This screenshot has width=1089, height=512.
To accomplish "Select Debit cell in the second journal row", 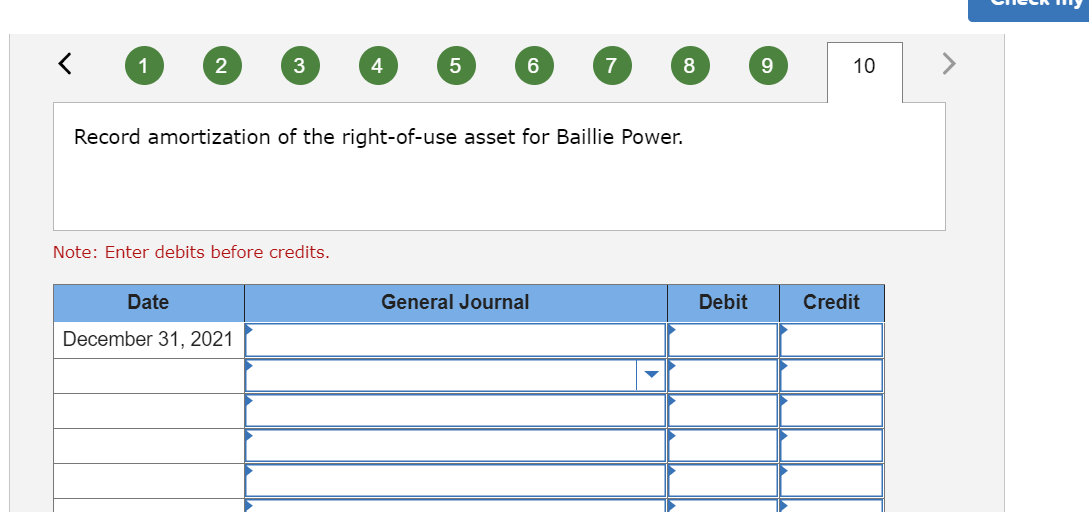I will [x=723, y=375].
